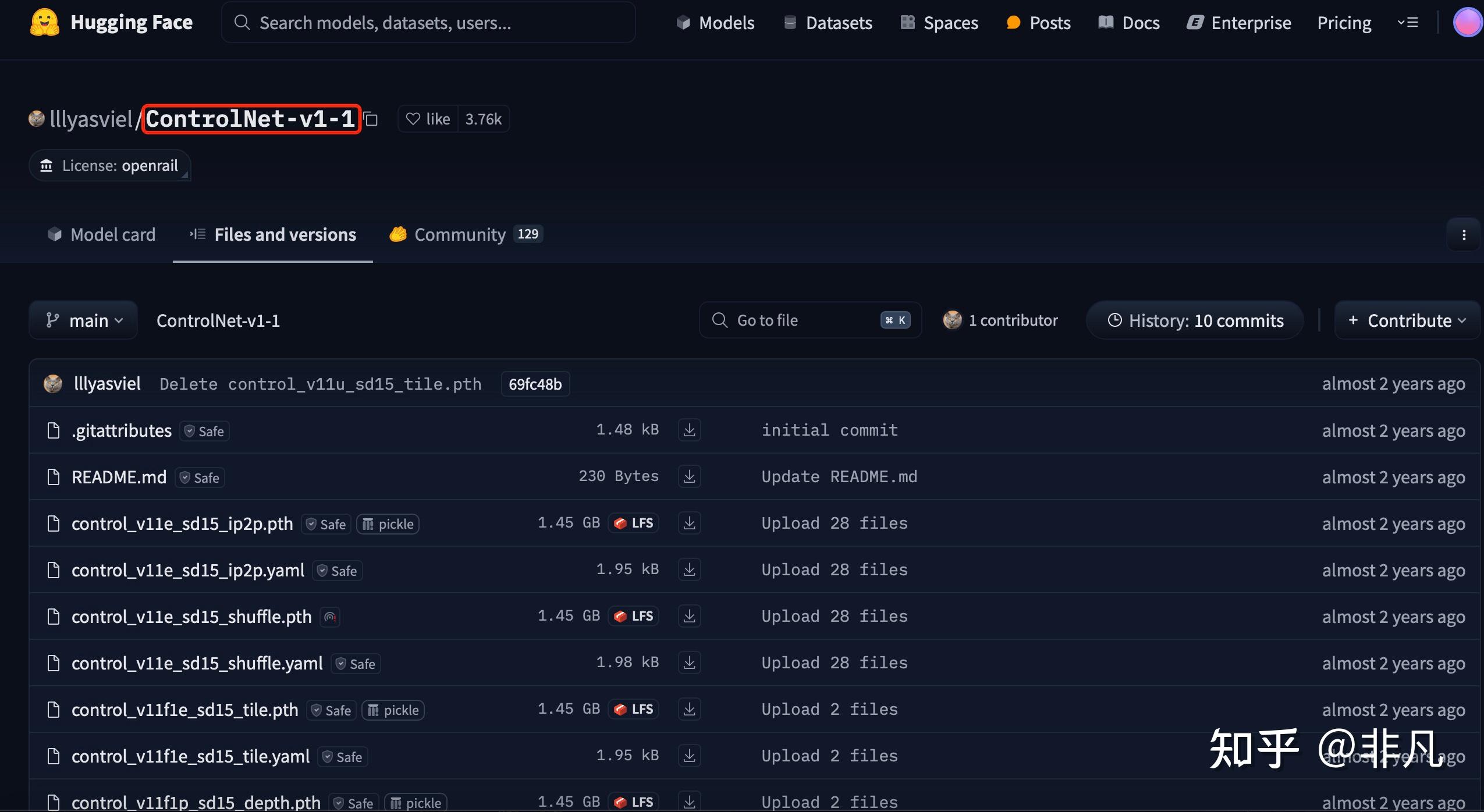Open the three-dot menu on the right
This screenshot has width=1484, height=812.
tap(1464, 235)
